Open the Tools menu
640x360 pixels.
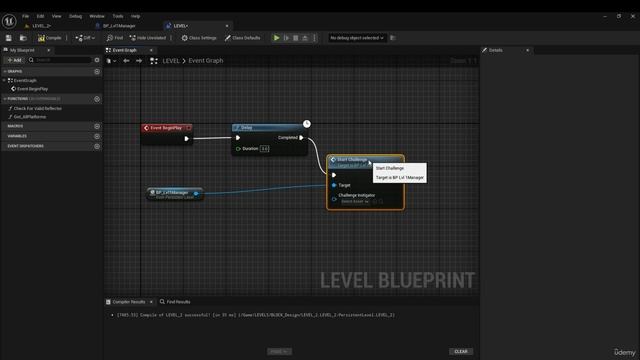118,16
